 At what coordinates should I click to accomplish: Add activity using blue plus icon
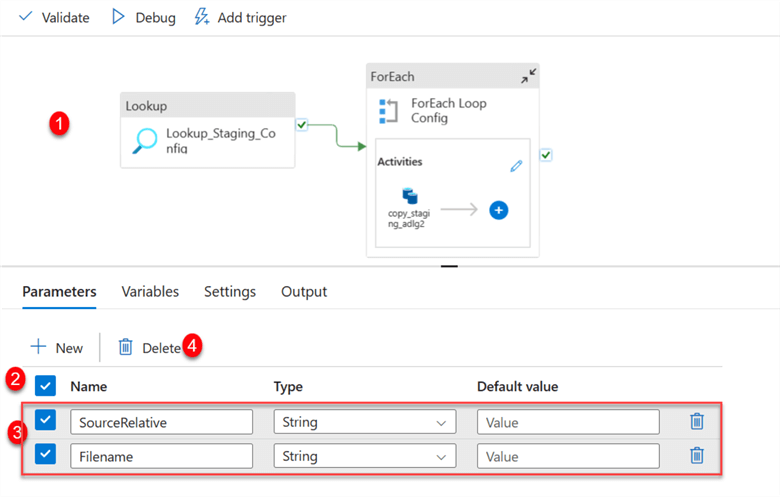click(499, 210)
